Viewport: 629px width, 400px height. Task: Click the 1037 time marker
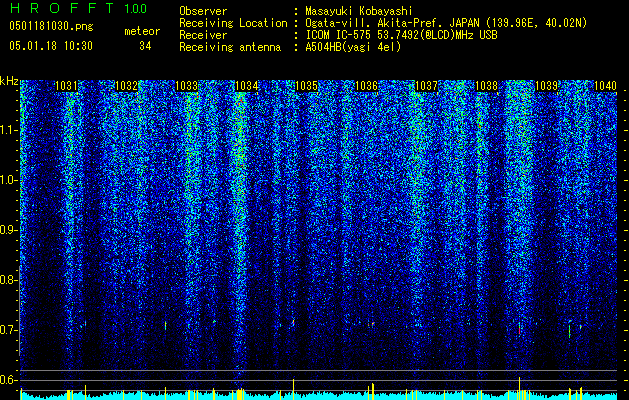pyautogui.click(x=426, y=86)
